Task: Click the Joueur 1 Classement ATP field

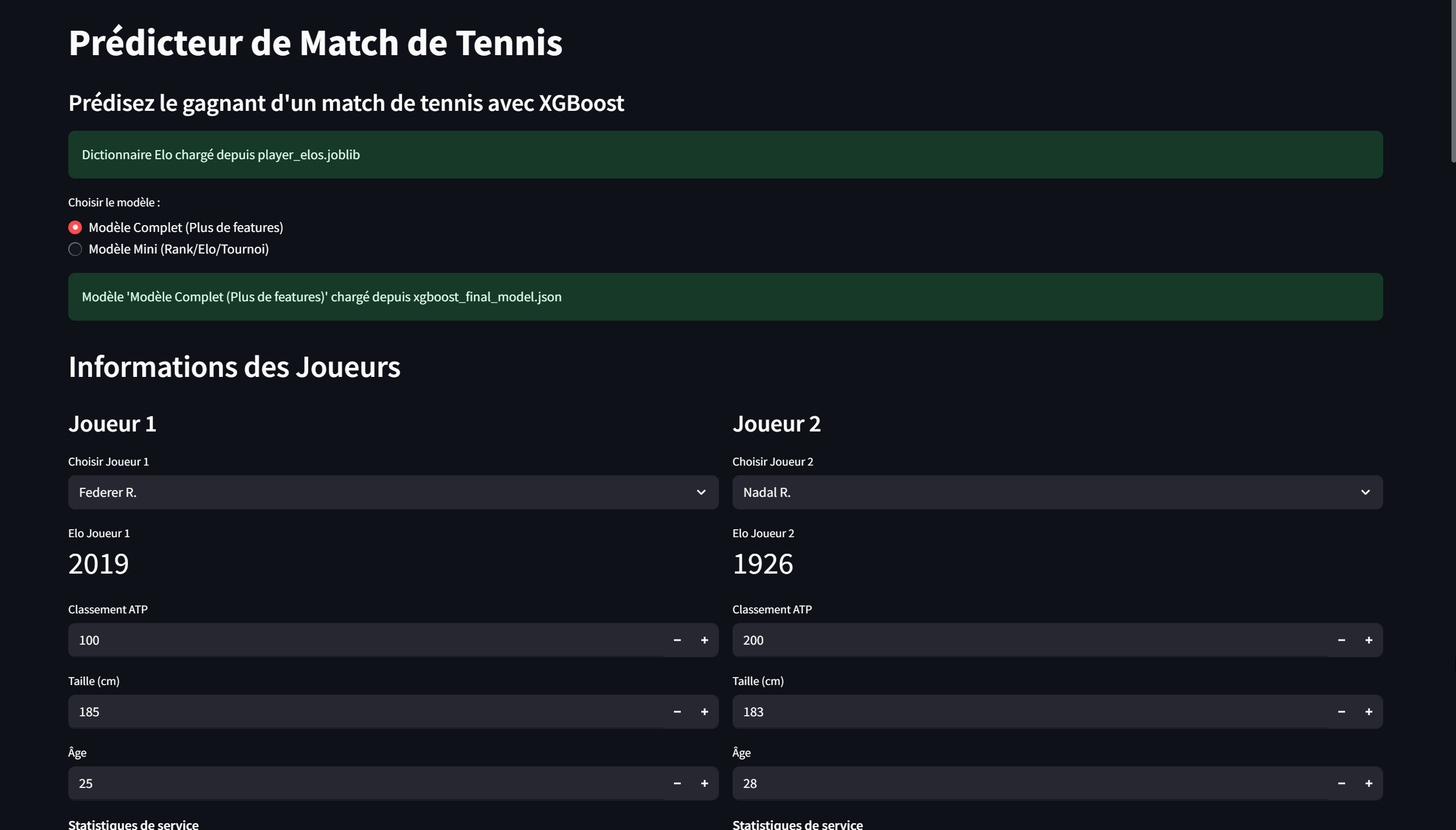Action: coord(365,640)
